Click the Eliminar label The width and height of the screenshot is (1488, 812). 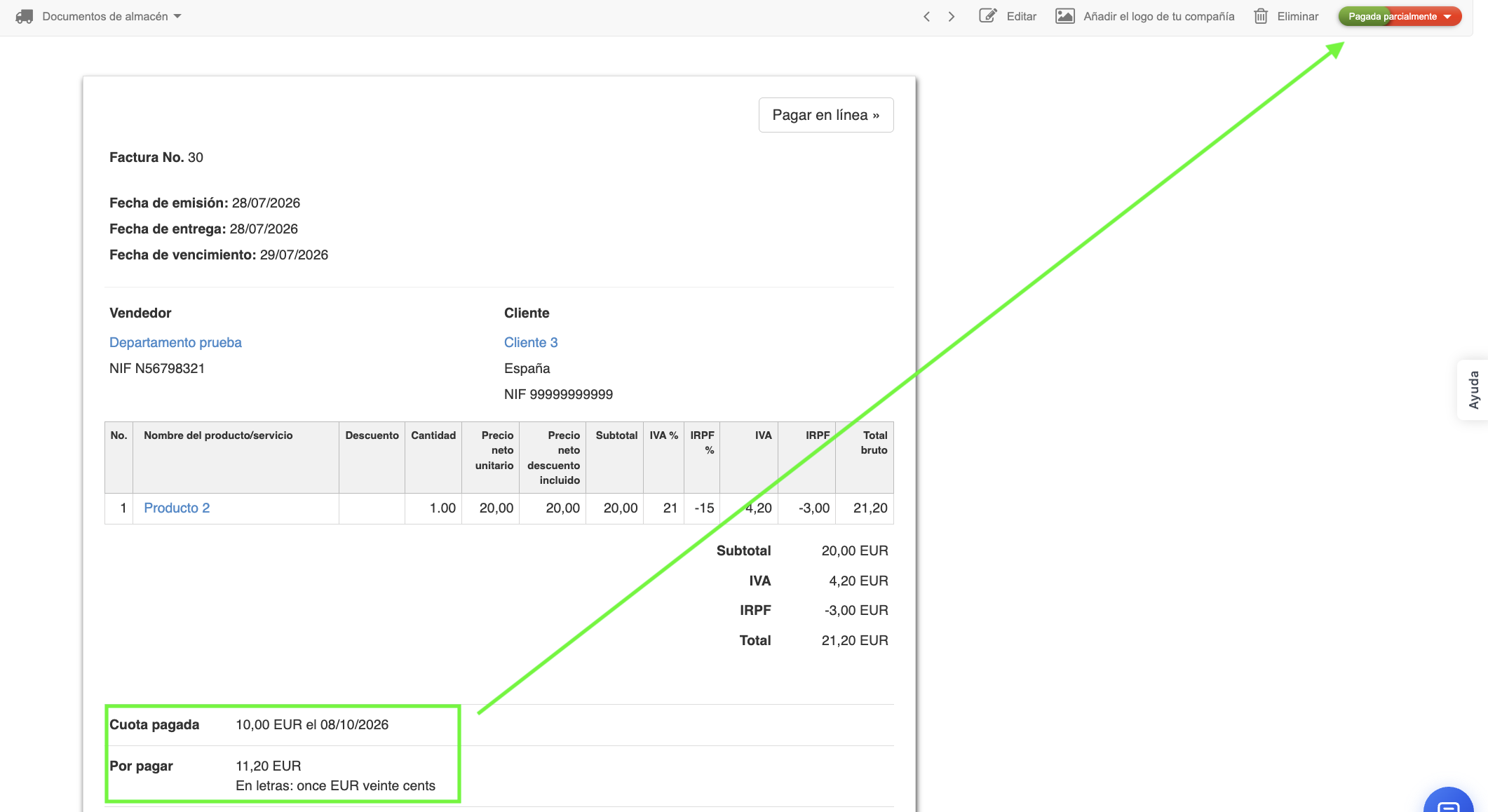coord(1297,16)
